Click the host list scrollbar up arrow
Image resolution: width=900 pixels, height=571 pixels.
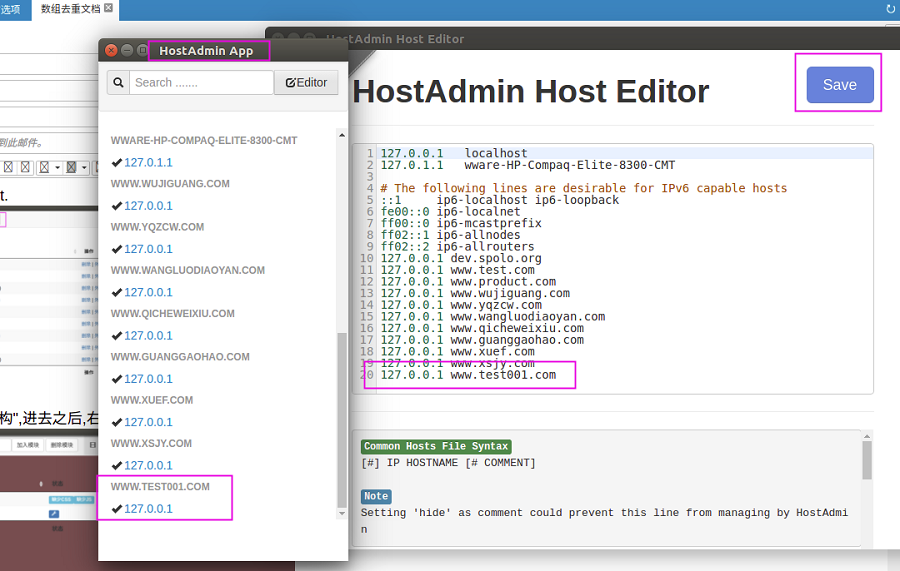(342, 135)
